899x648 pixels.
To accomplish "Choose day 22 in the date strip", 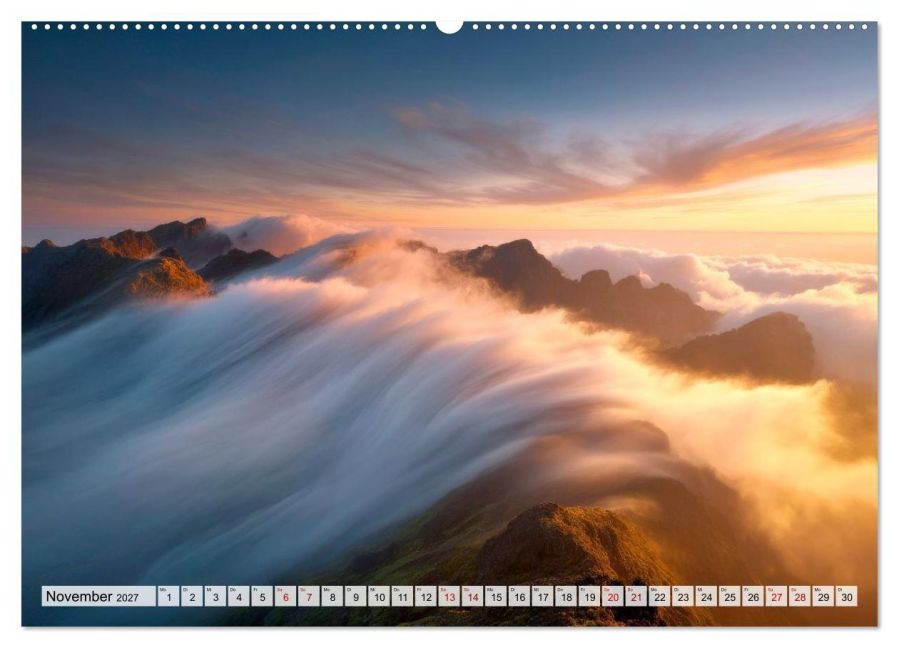I will click(x=660, y=596).
